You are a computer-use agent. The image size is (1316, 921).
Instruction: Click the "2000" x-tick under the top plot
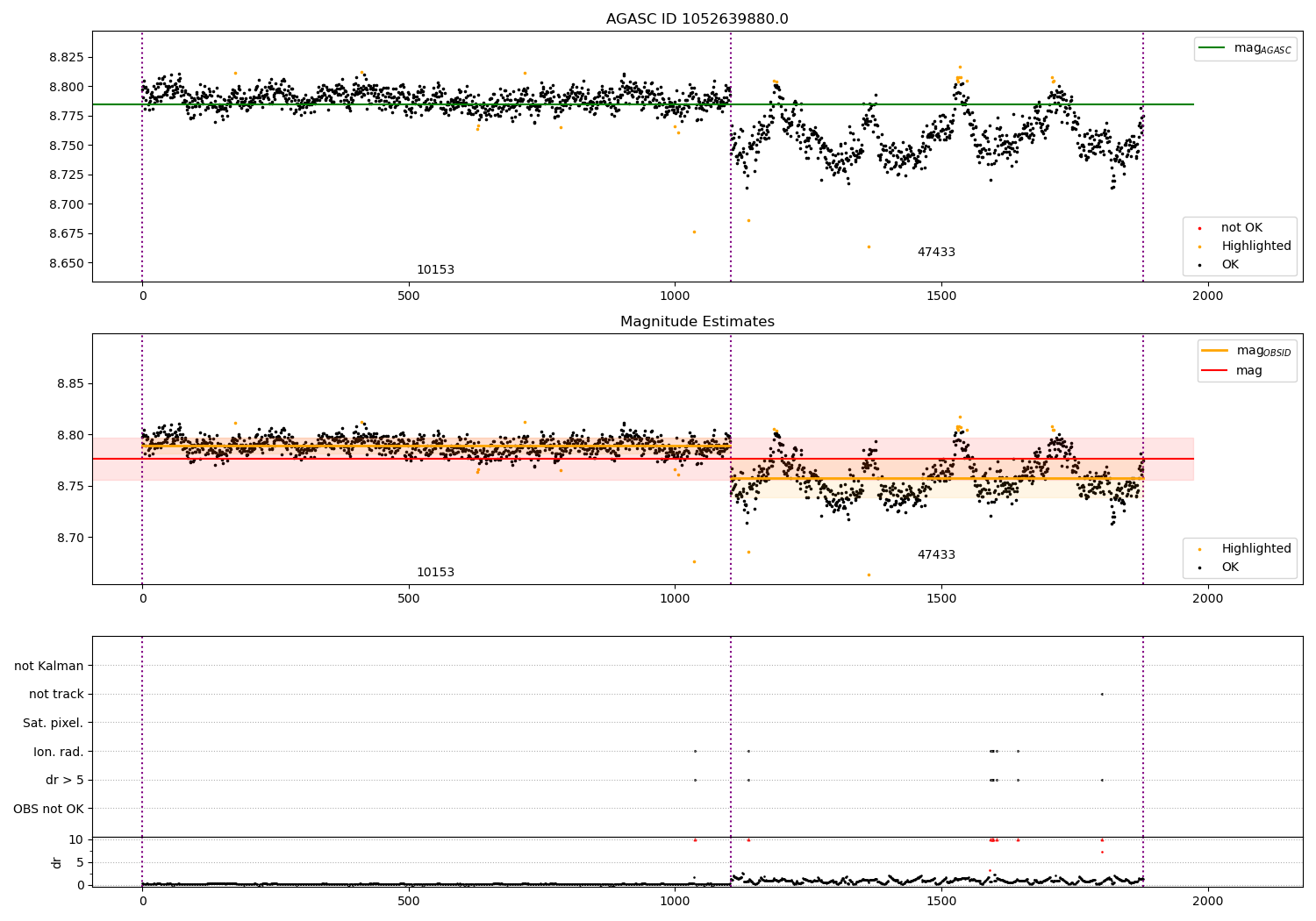tap(1208, 296)
